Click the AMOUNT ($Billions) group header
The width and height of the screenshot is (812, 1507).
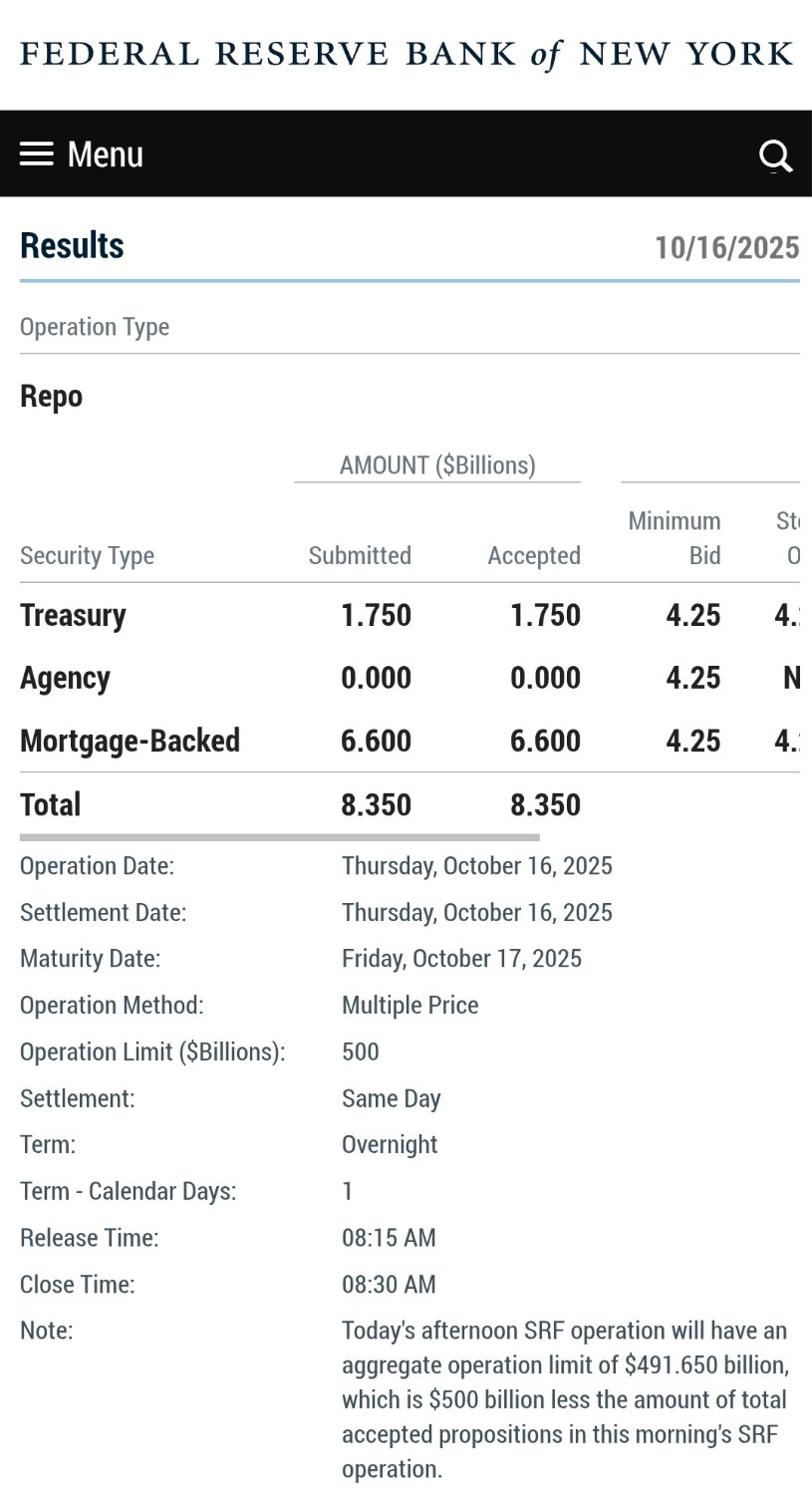[437, 465]
